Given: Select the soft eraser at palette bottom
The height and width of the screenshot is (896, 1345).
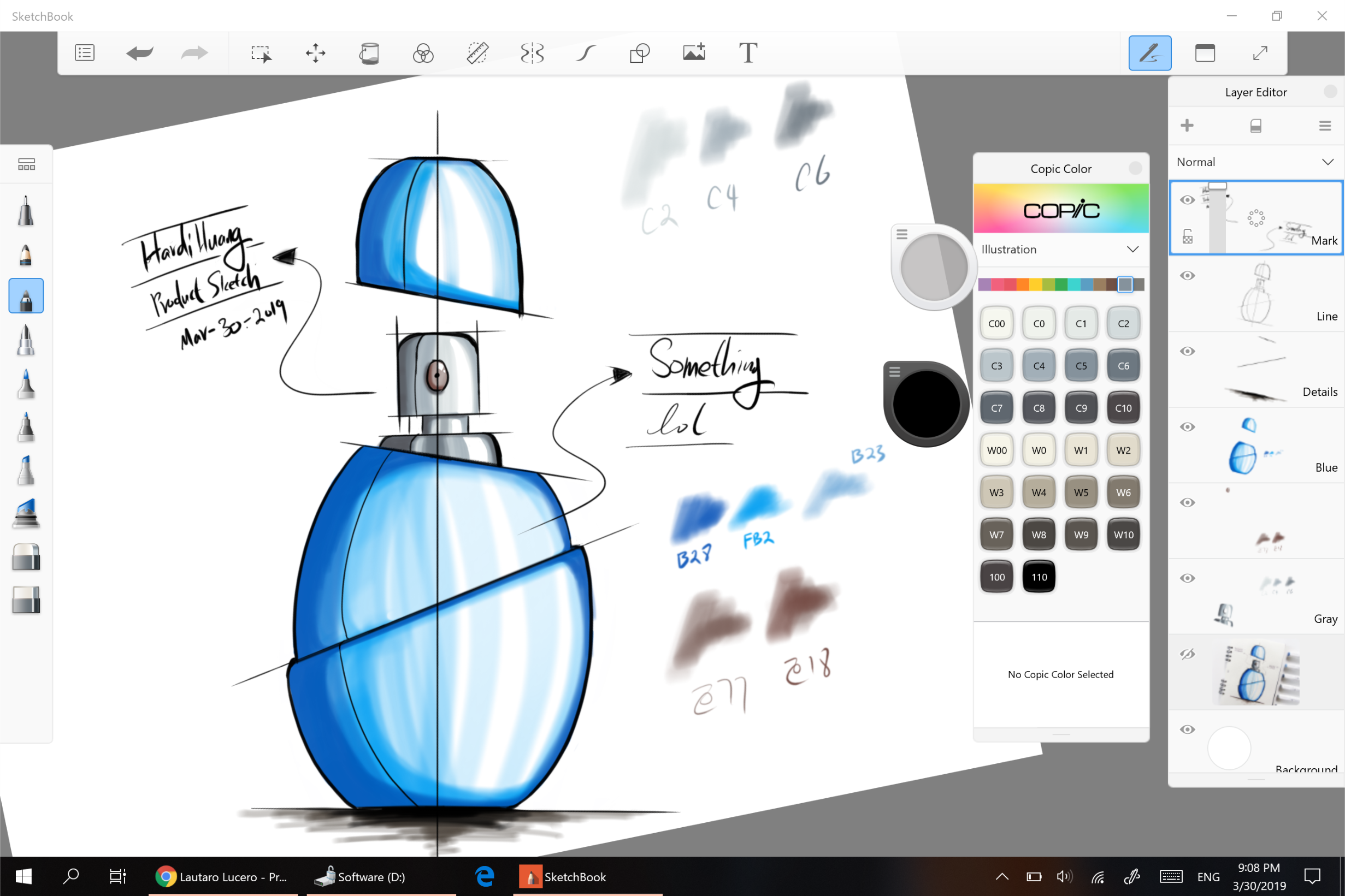Looking at the screenshot, I should (x=26, y=600).
